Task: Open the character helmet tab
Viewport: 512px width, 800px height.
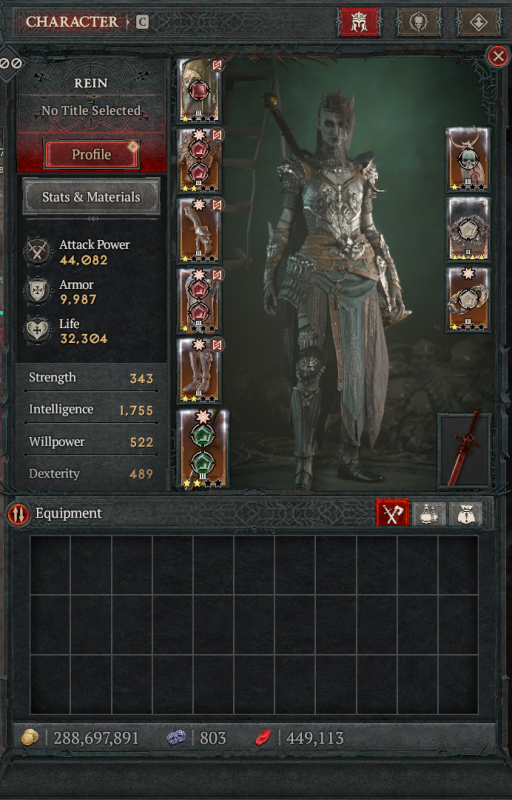Action: pos(359,22)
